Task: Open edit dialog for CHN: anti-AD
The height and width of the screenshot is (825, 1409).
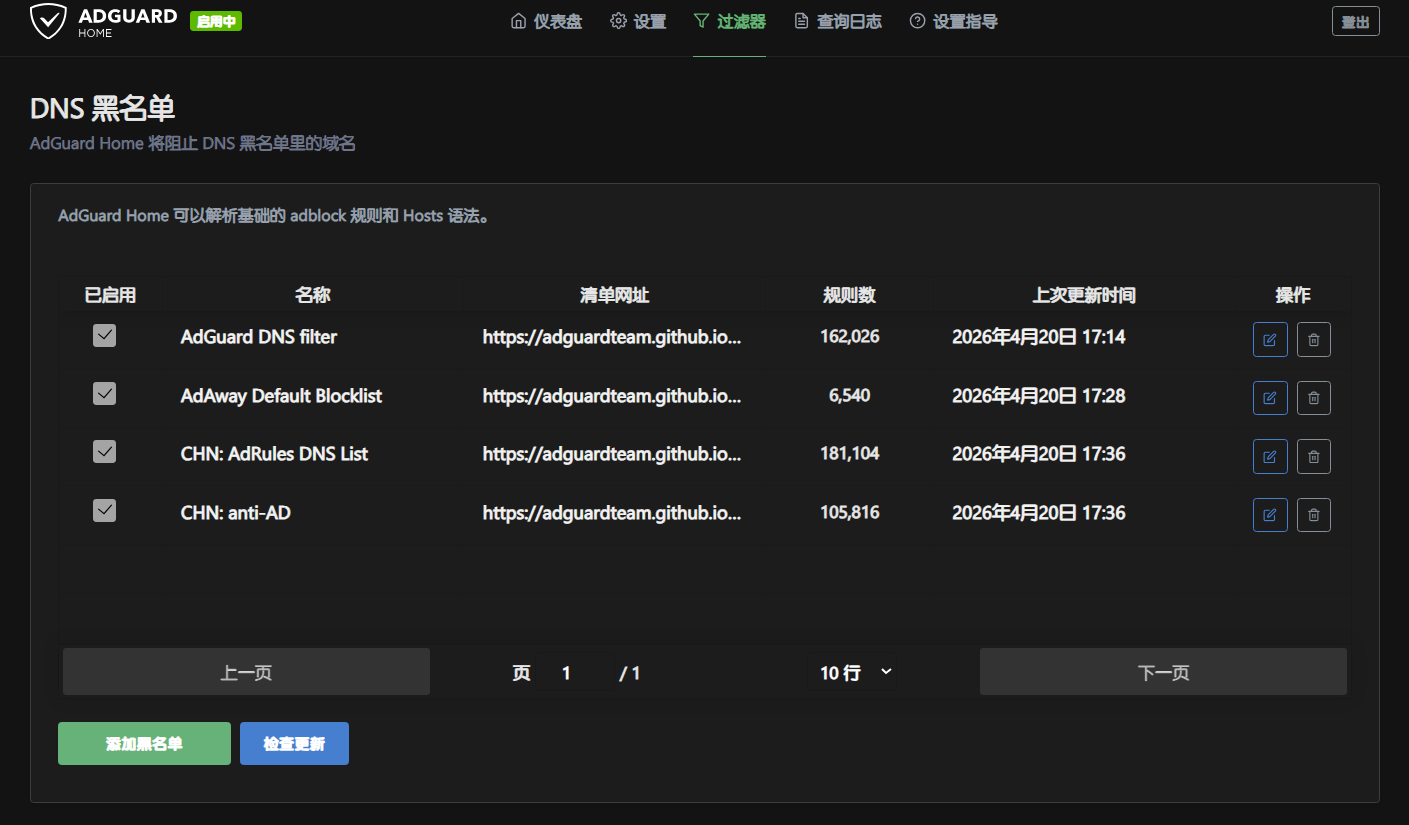Action: pos(1269,515)
